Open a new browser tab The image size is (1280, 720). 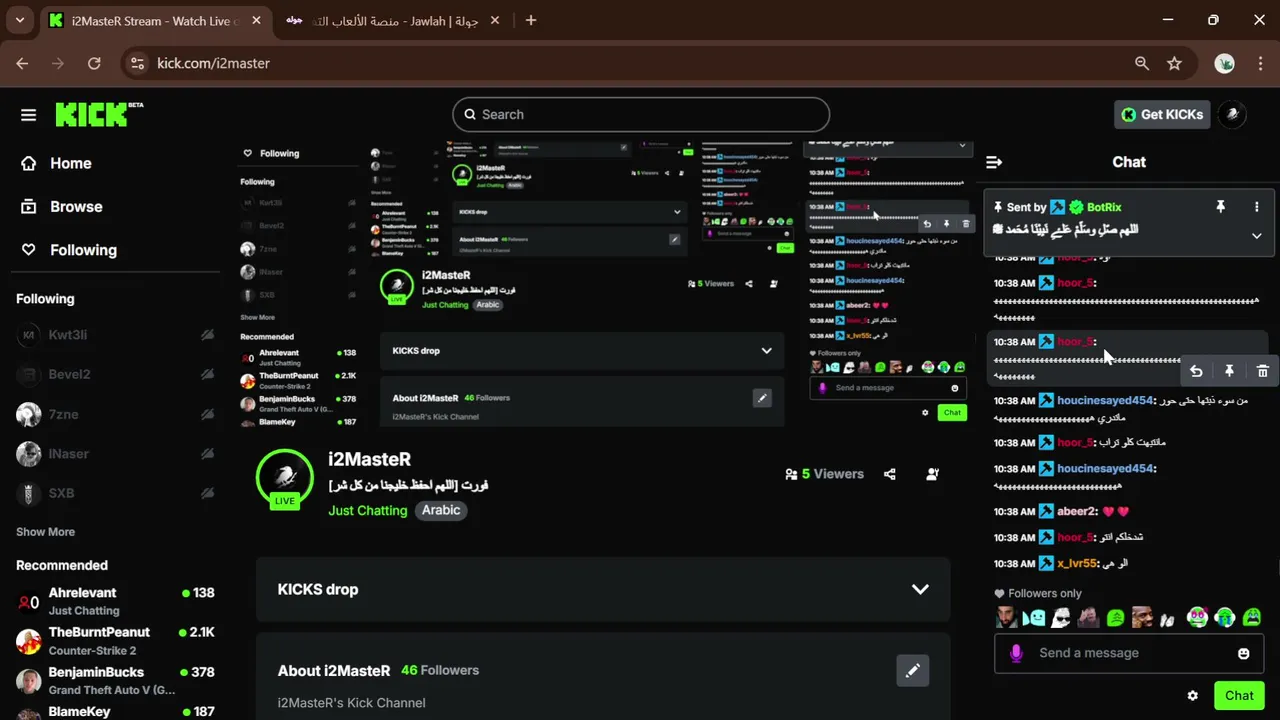coord(531,20)
